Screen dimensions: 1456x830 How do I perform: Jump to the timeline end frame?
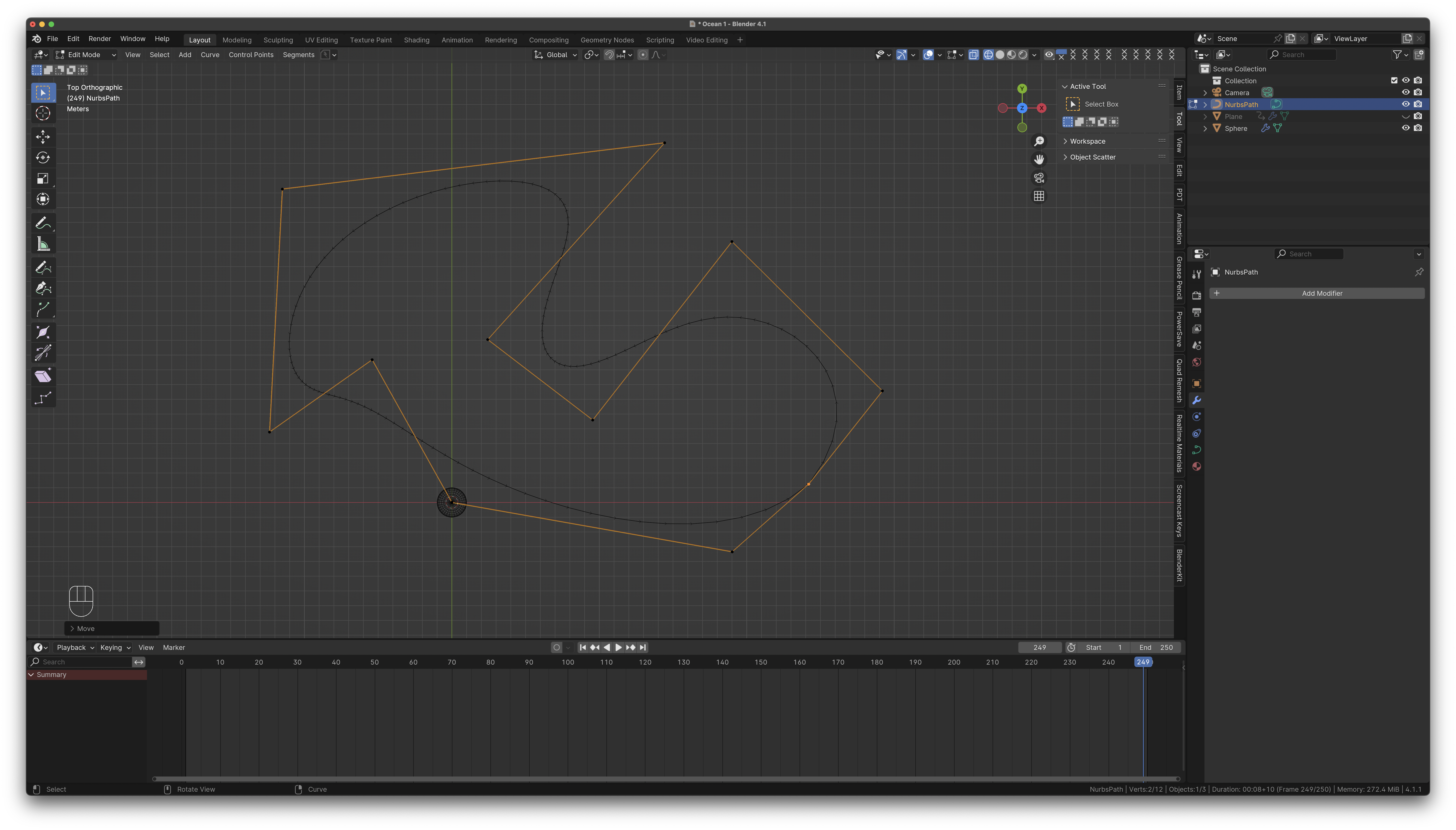click(x=643, y=648)
